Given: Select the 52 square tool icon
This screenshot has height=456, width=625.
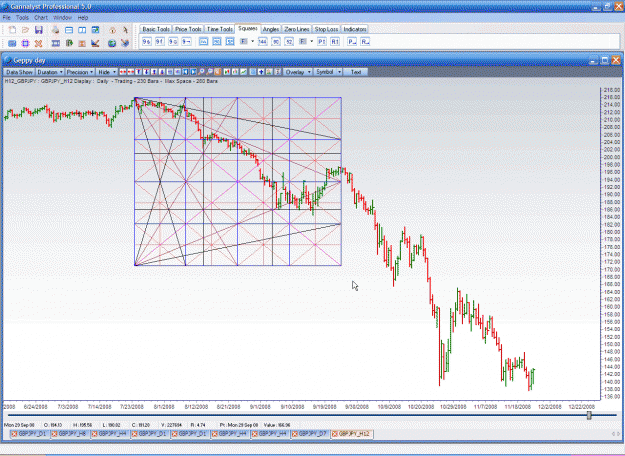Looking at the screenshot, I should 289,42.
